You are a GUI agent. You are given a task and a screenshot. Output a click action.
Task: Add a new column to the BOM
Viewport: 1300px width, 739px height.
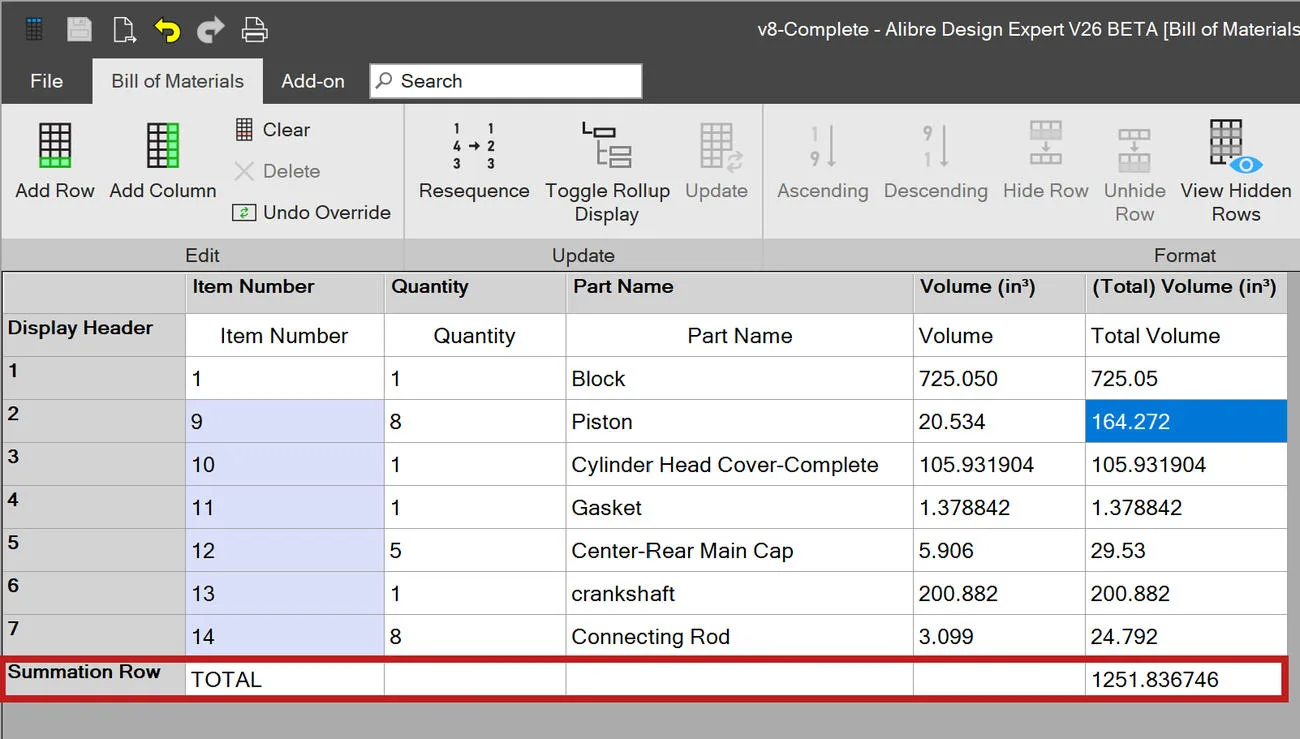pos(163,160)
